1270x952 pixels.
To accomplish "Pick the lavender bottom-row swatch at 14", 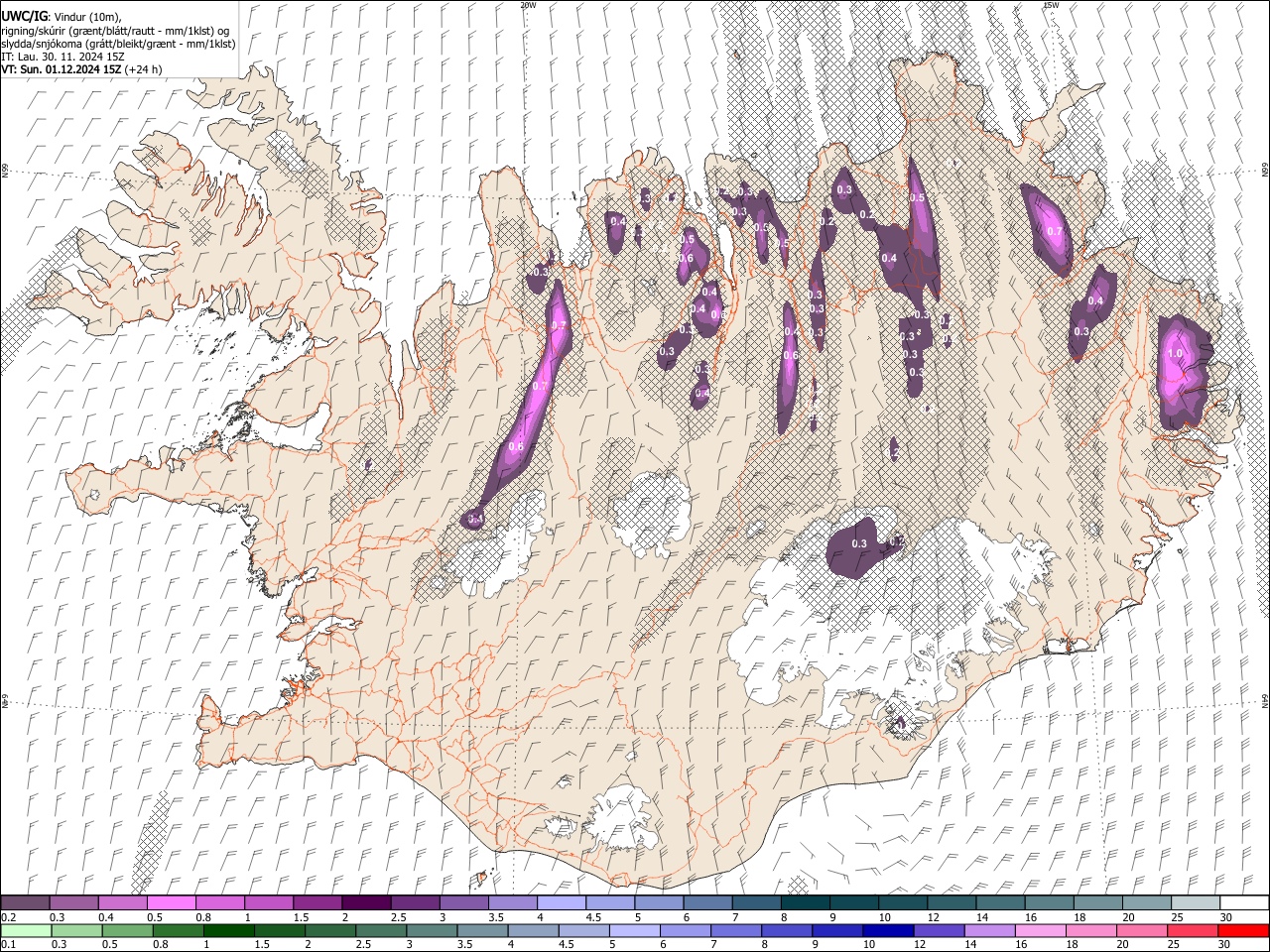I will point(987,930).
